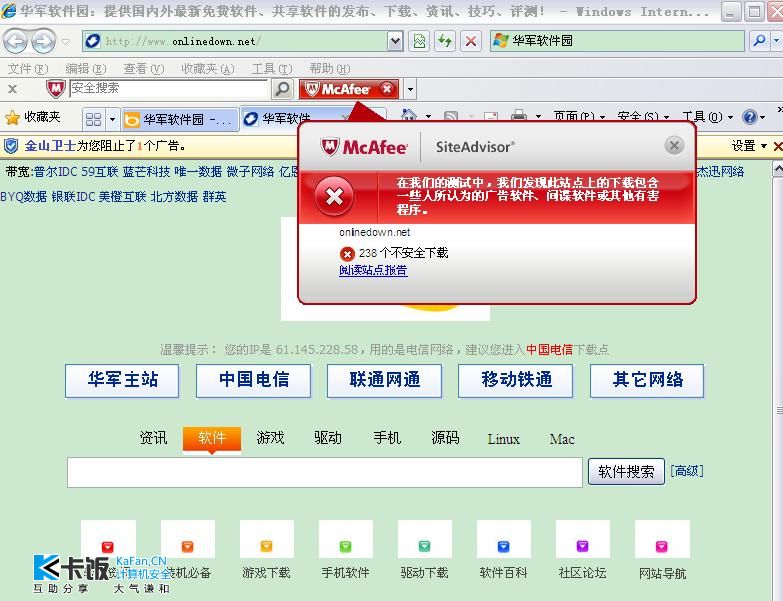Open the 工具(T) menu
Image resolution: width=783 pixels, height=601 pixels.
[272, 68]
